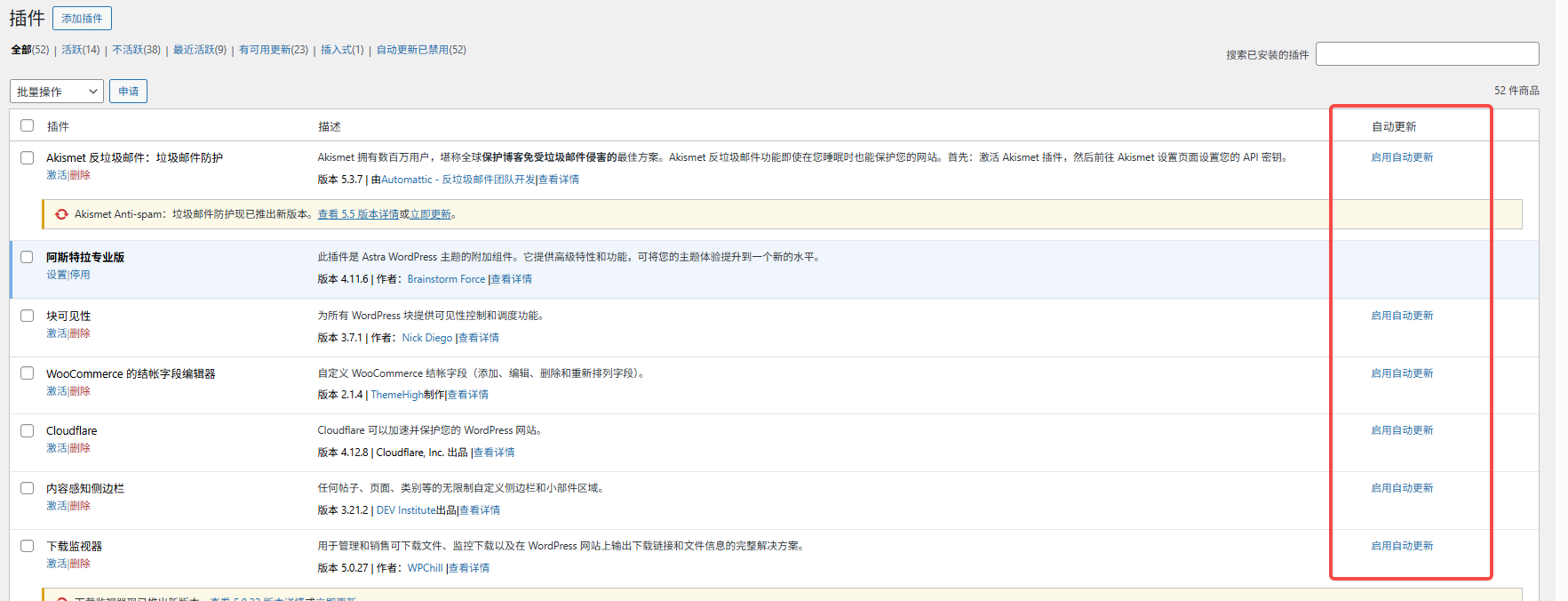The width and height of the screenshot is (1568, 601).
Task: Activate the 块可见性 plugin
Action: click(56, 333)
